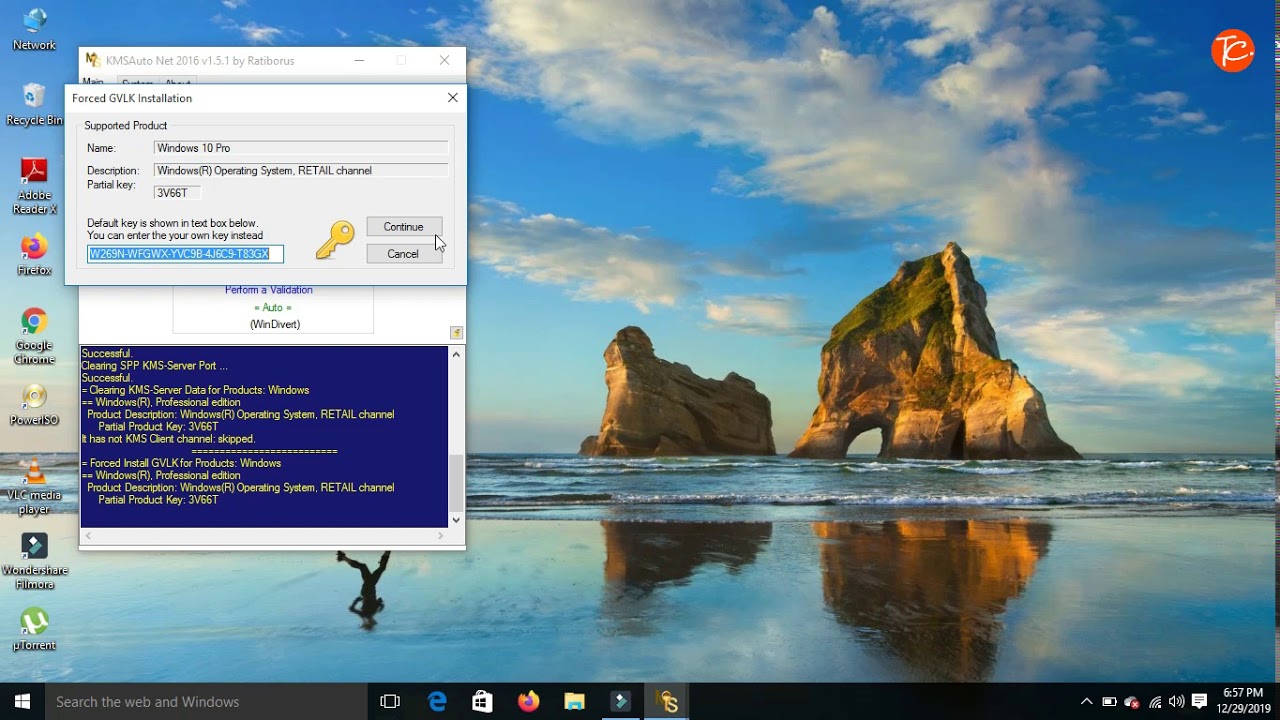Open Google Chrome desktop shortcut

pyautogui.click(x=34, y=336)
